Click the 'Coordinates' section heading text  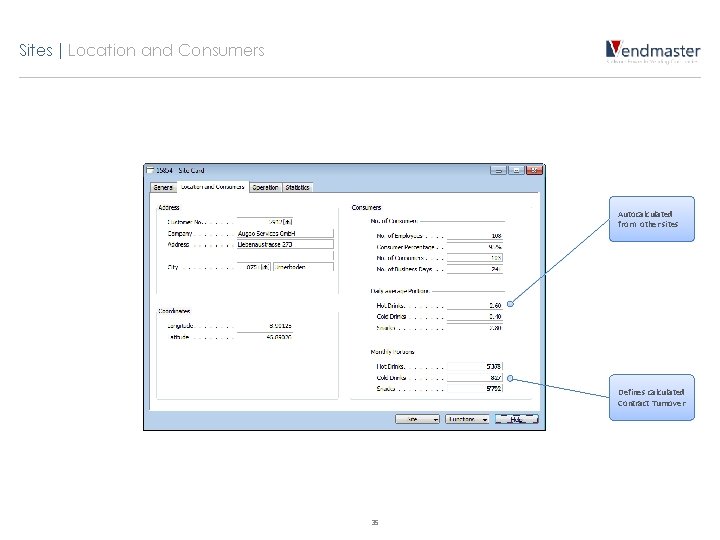coord(174,311)
